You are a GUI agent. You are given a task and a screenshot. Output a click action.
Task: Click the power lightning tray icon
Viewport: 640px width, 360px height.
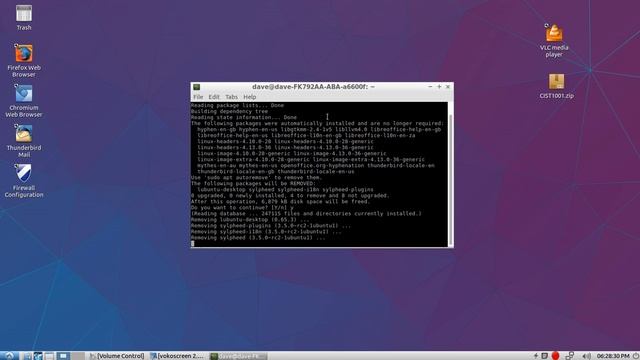536,356
